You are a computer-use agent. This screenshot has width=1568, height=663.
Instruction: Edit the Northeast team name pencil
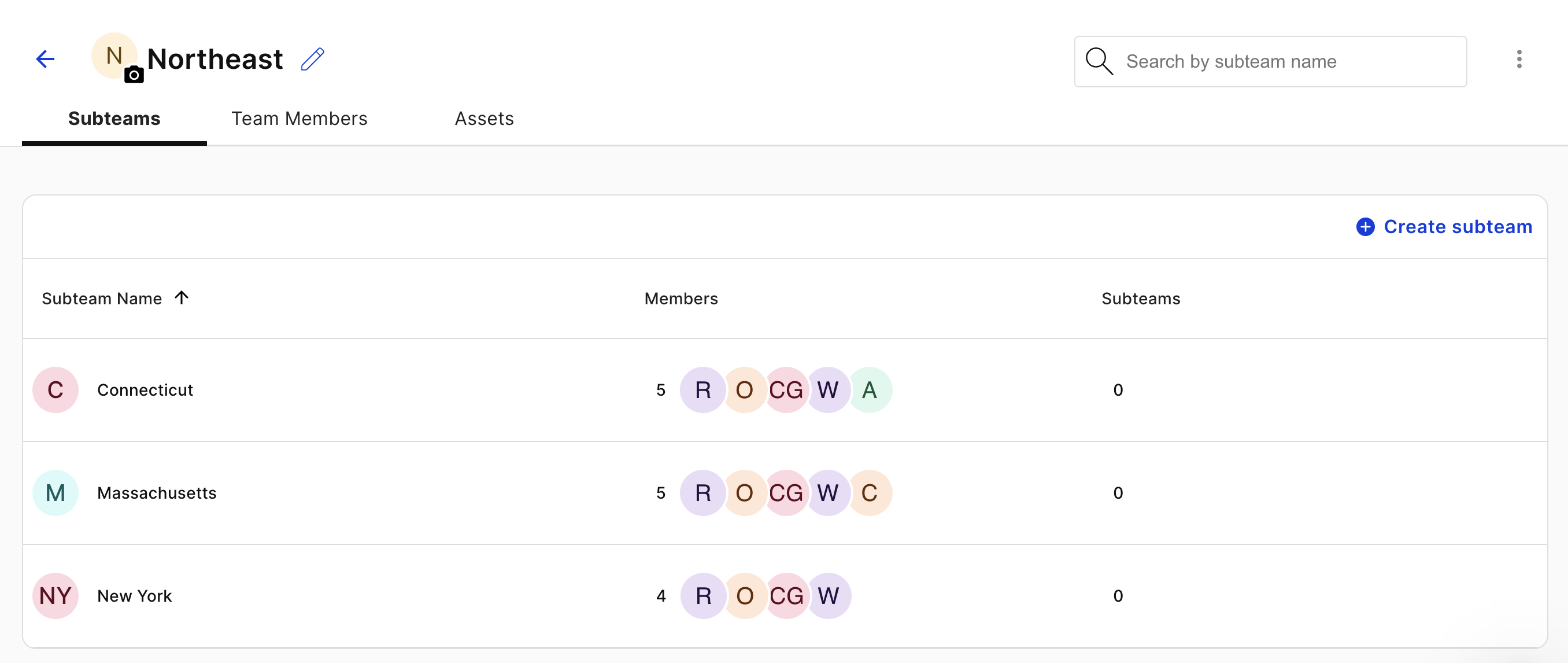tap(313, 59)
